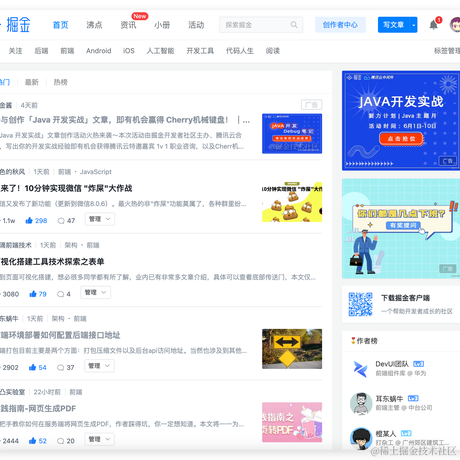Open 耳东蜗牛 author avatar
460x460 pixels.
click(361, 403)
